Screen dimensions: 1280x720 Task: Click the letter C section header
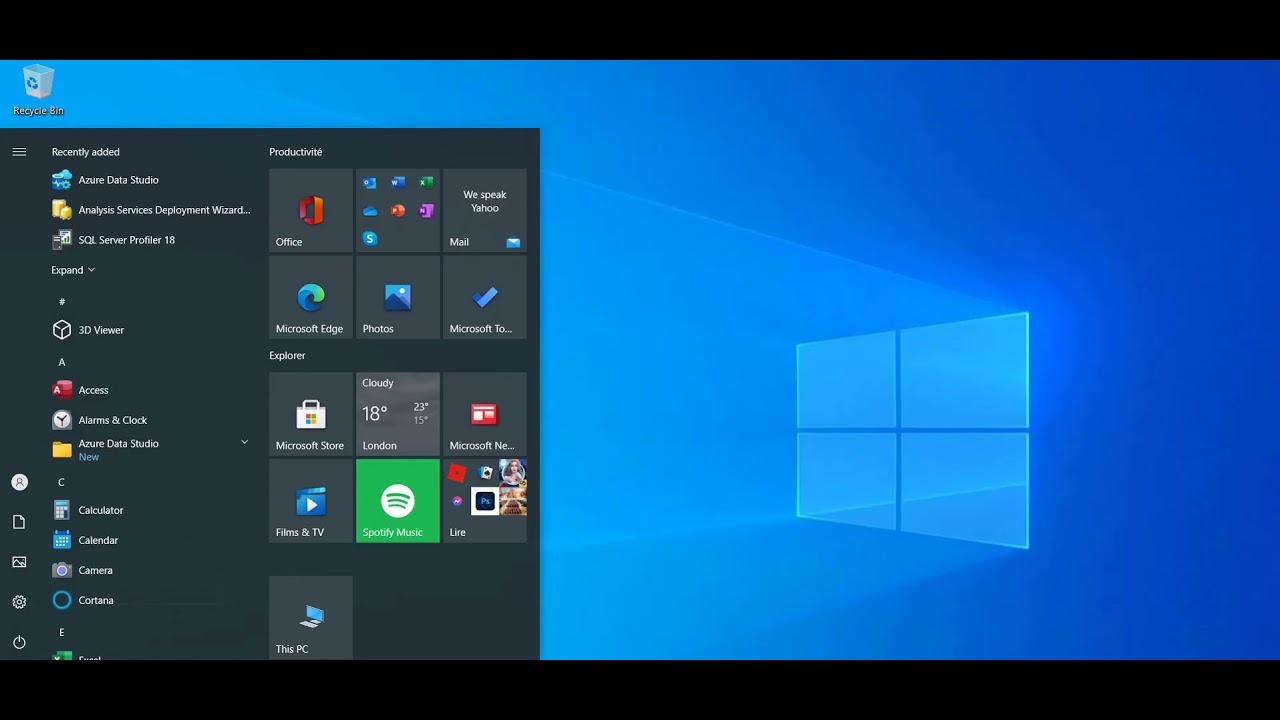point(61,482)
